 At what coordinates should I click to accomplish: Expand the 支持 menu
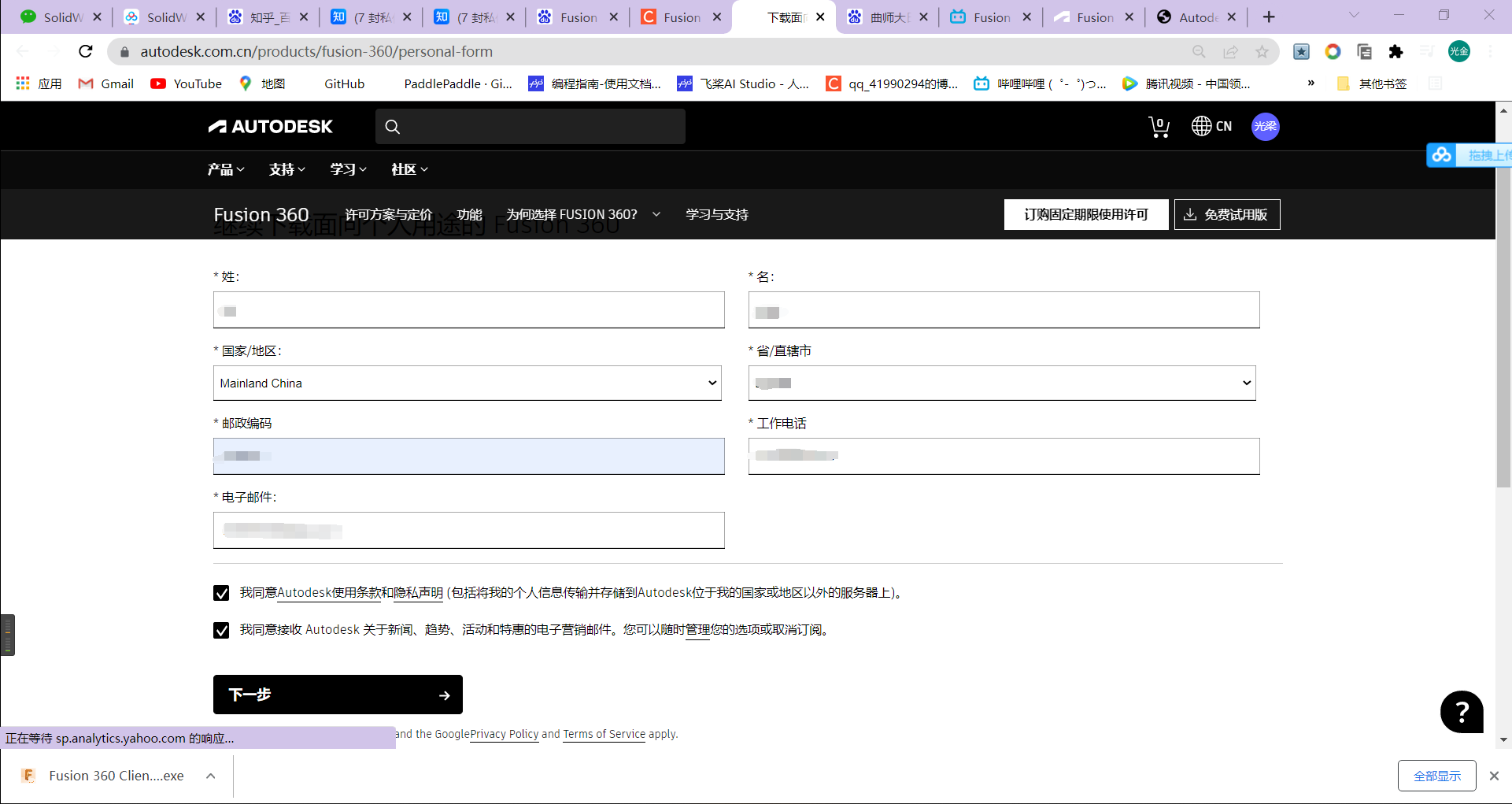click(287, 169)
